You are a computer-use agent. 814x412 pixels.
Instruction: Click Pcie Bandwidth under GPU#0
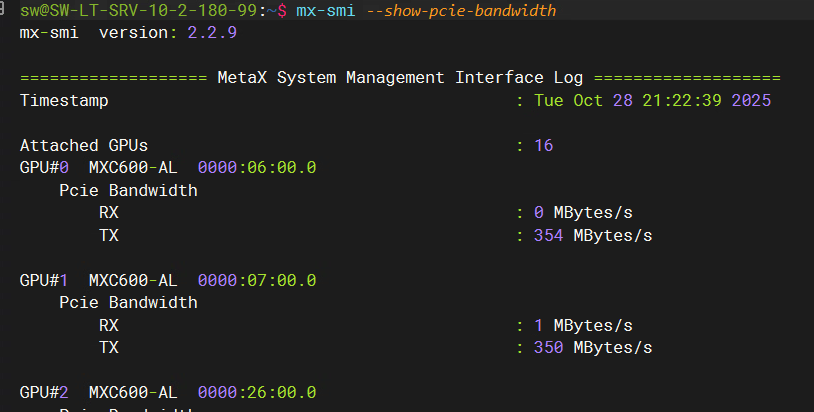(128, 190)
